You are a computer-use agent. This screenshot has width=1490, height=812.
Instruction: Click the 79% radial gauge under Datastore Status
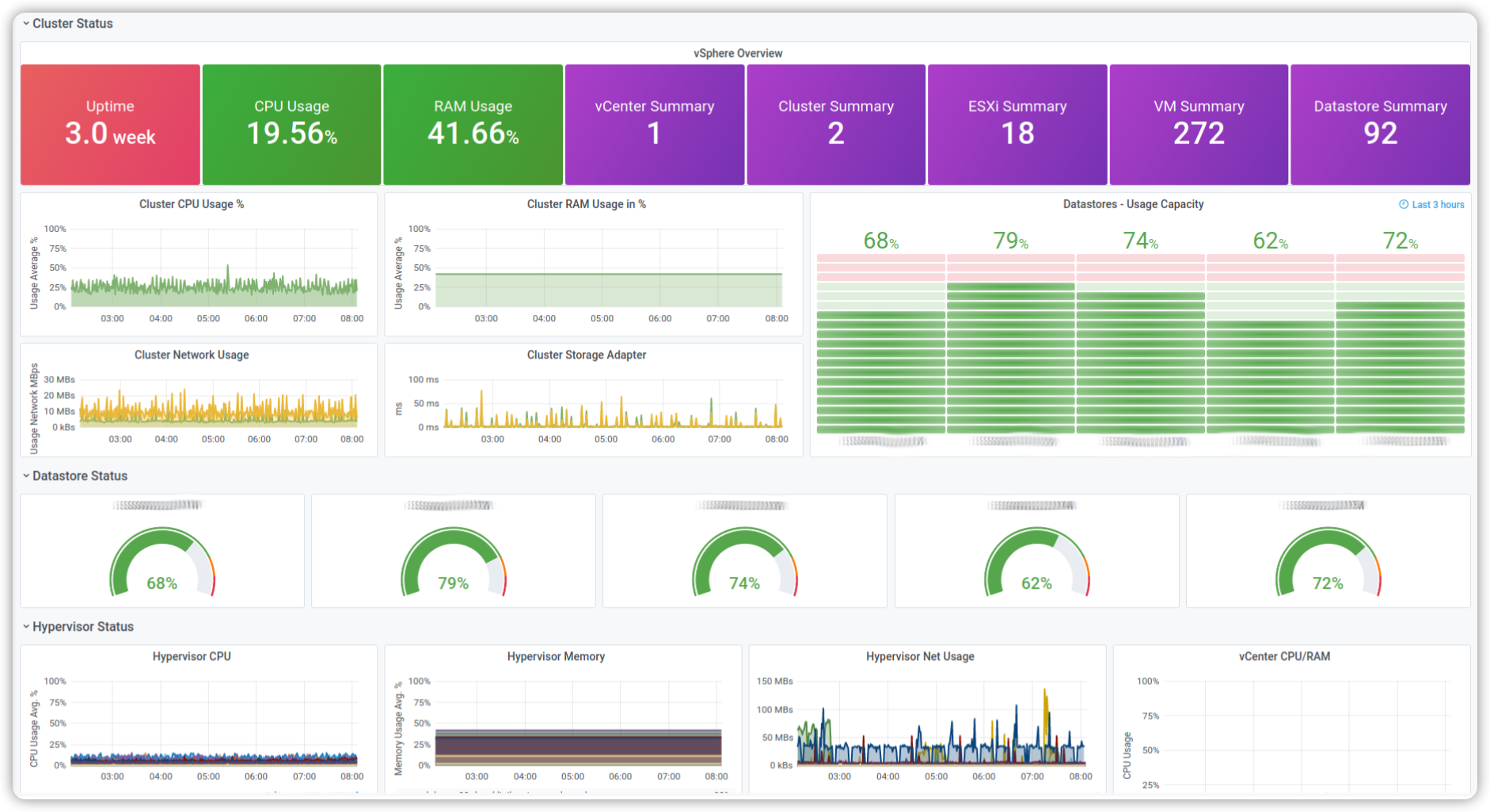(x=454, y=563)
